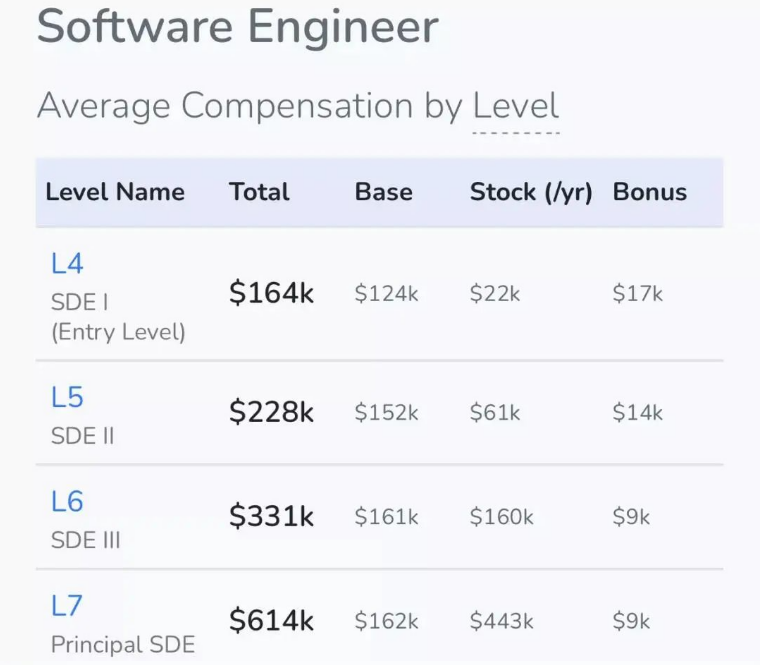Viewport: 760px width, 665px height.
Task: Select the $164k total for L4
Action: (x=271, y=293)
